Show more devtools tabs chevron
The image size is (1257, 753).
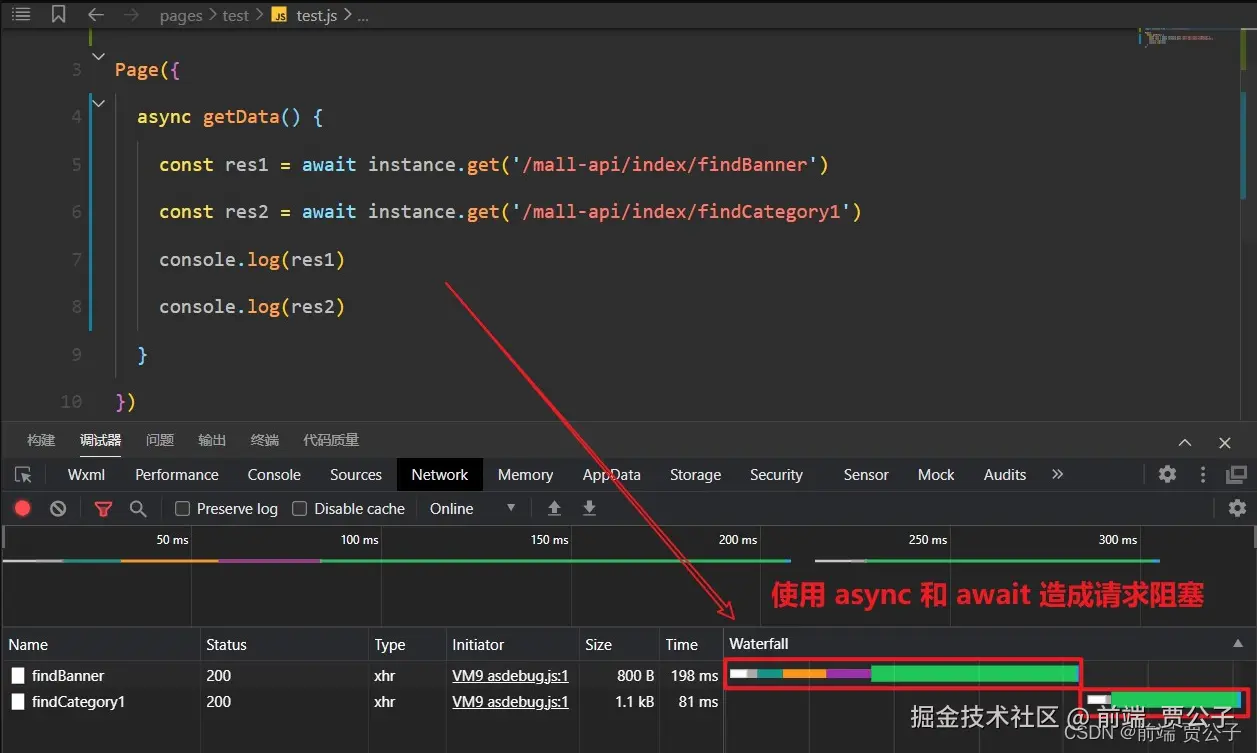[1058, 474]
